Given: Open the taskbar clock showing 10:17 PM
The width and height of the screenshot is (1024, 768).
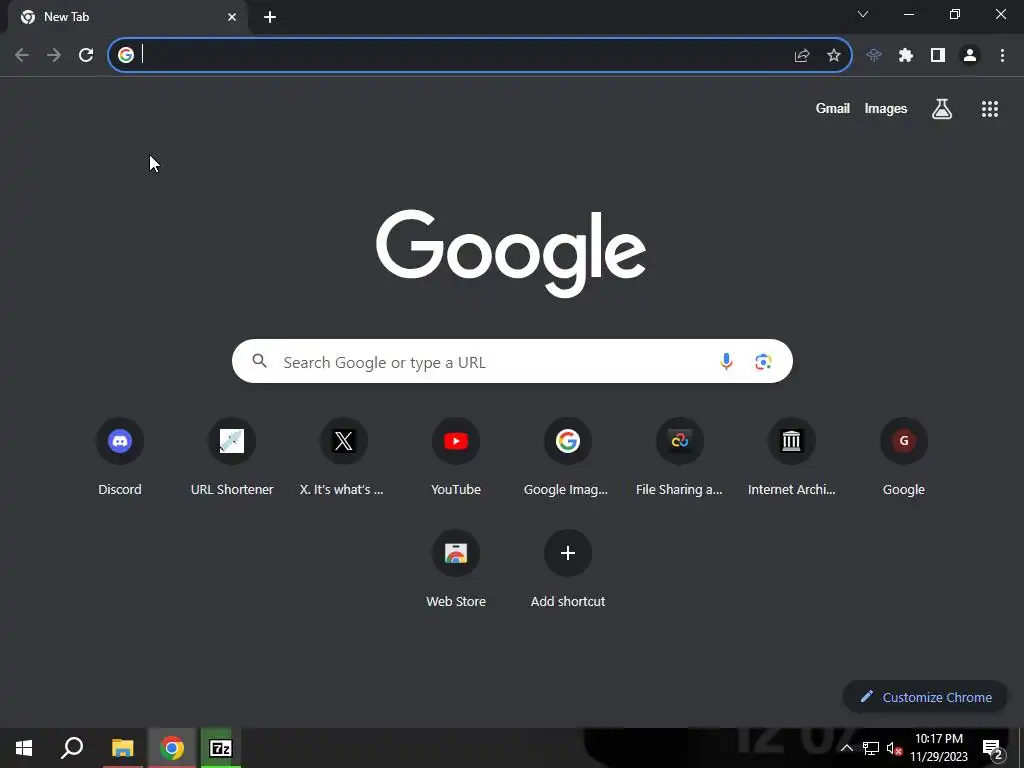Looking at the screenshot, I should coord(939,748).
